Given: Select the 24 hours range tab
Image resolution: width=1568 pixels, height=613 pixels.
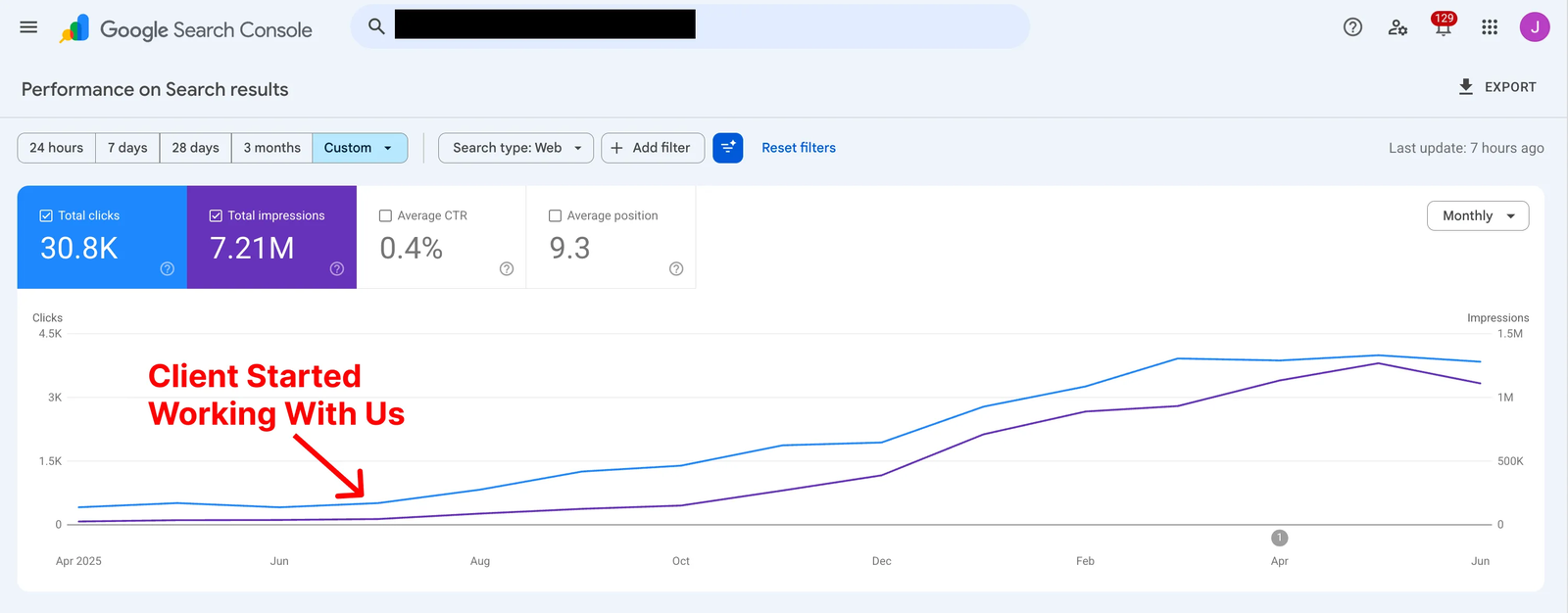Looking at the screenshot, I should pos(57,148).
